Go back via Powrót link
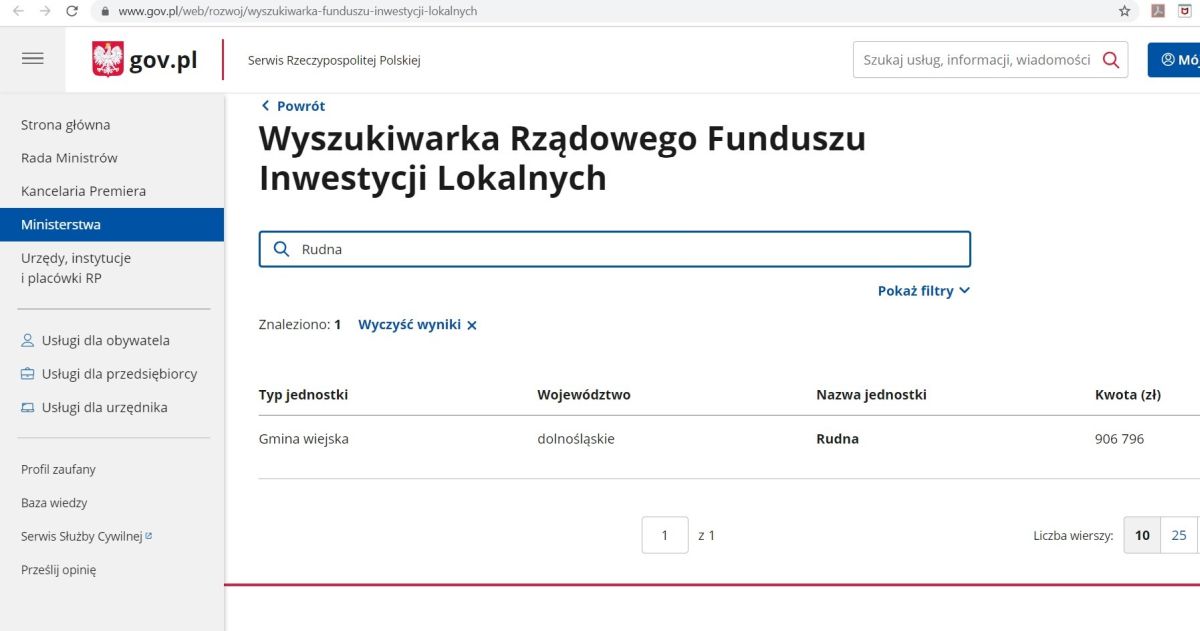Viewport: 1200px width, 631px height. [293, 106]
